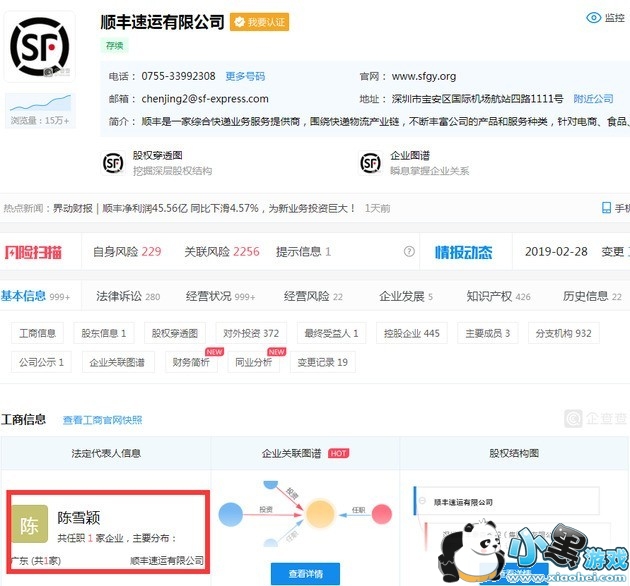630x586 pixels.
Task: Click the central yellow node in relation graph
Action: 320,514
